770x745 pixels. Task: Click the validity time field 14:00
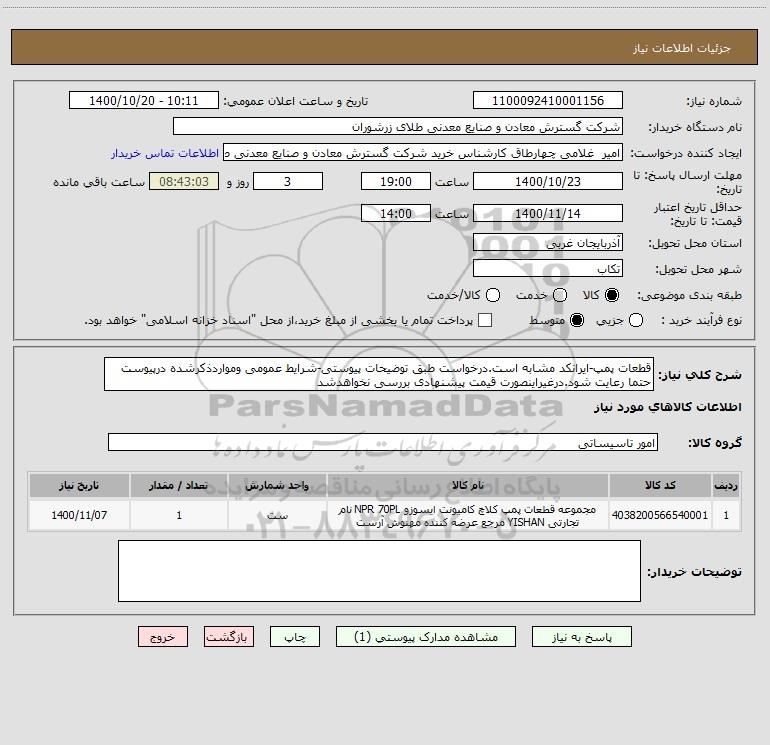click(x=396, y=213)
